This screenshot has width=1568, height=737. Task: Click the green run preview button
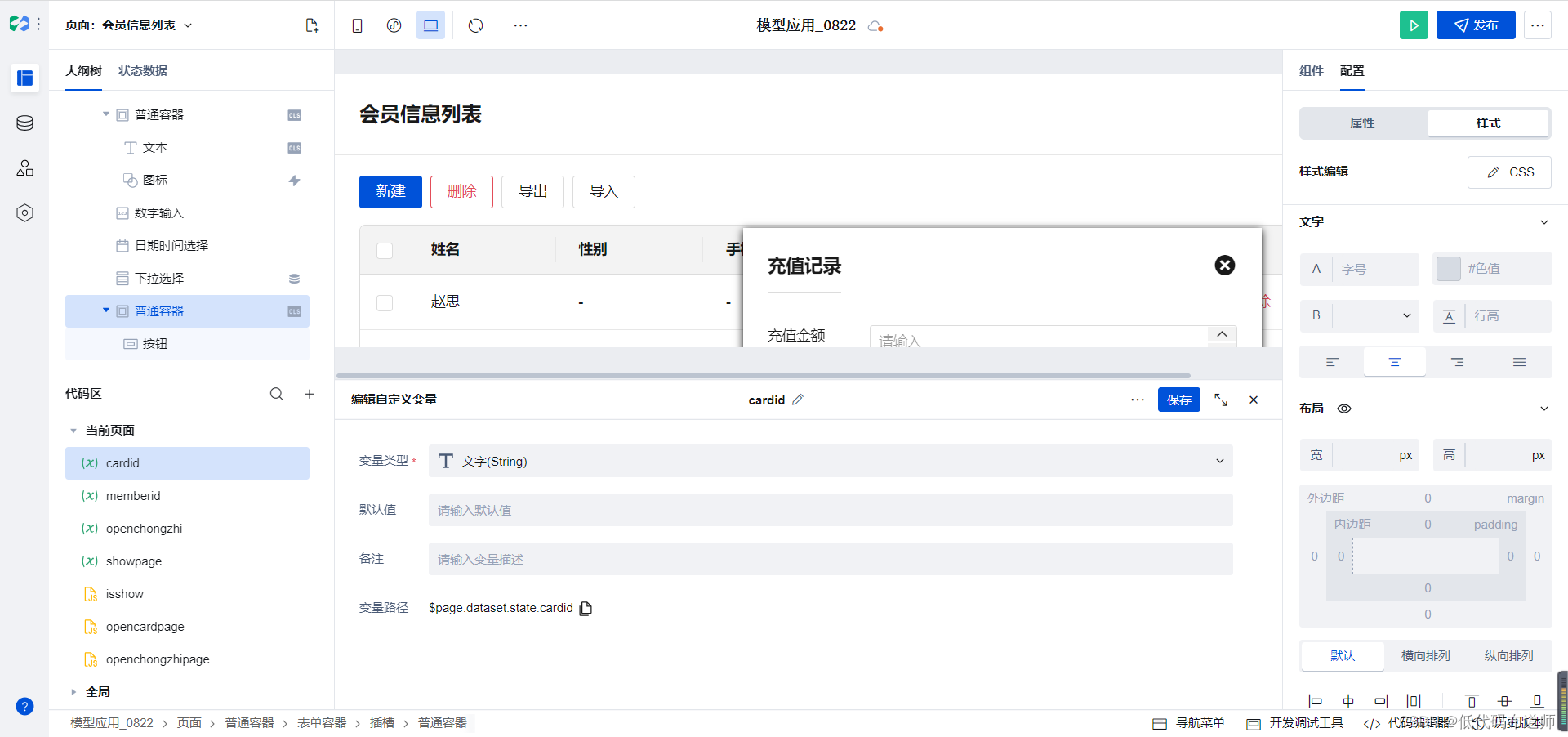point(1414,25)
